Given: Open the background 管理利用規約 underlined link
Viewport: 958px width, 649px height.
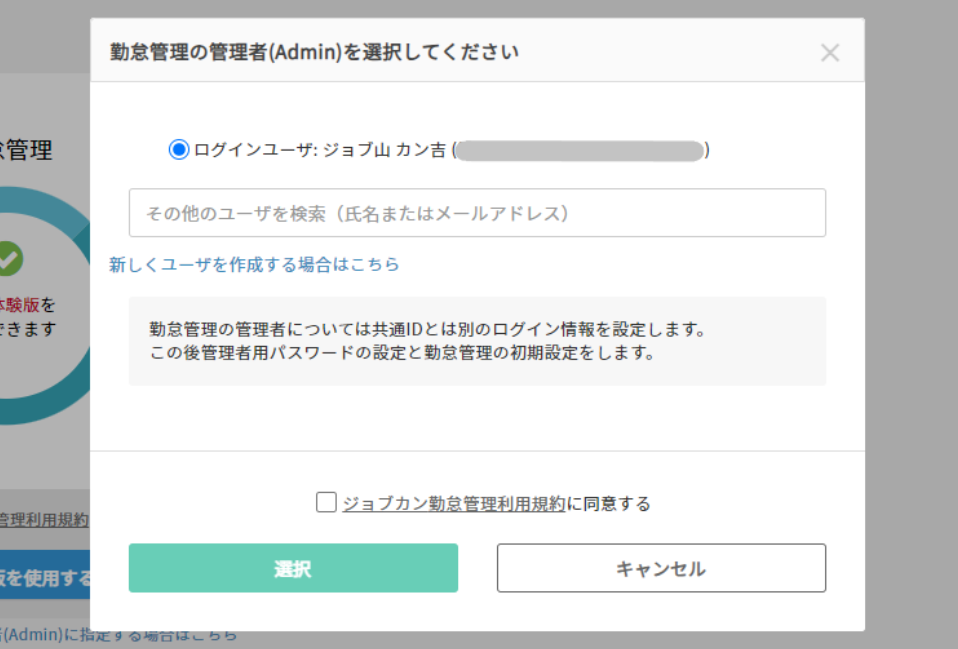Looking at the screenshot, I should coord(44,520).
